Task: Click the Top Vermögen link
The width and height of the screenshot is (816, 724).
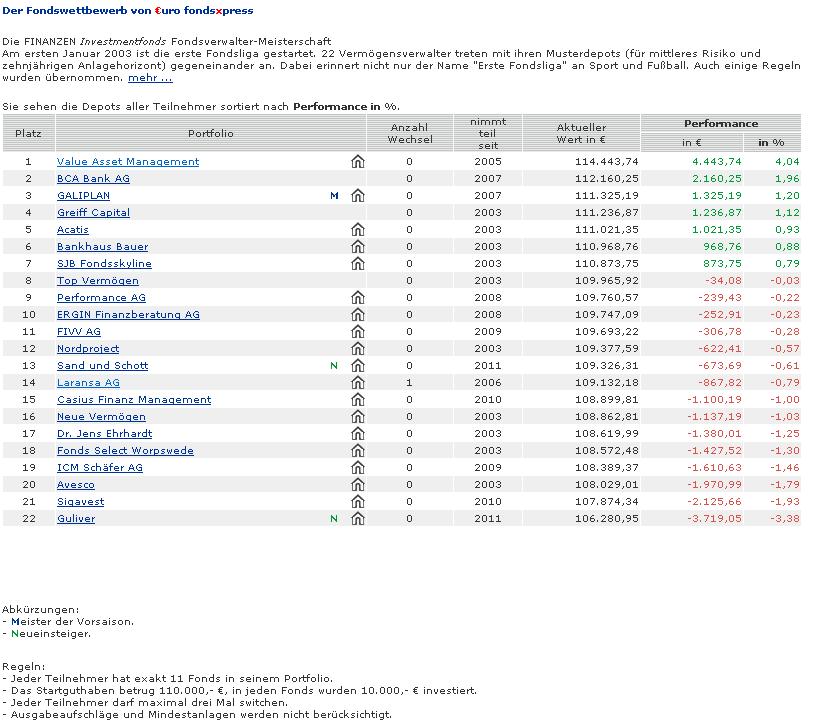Action: [98, 281]
